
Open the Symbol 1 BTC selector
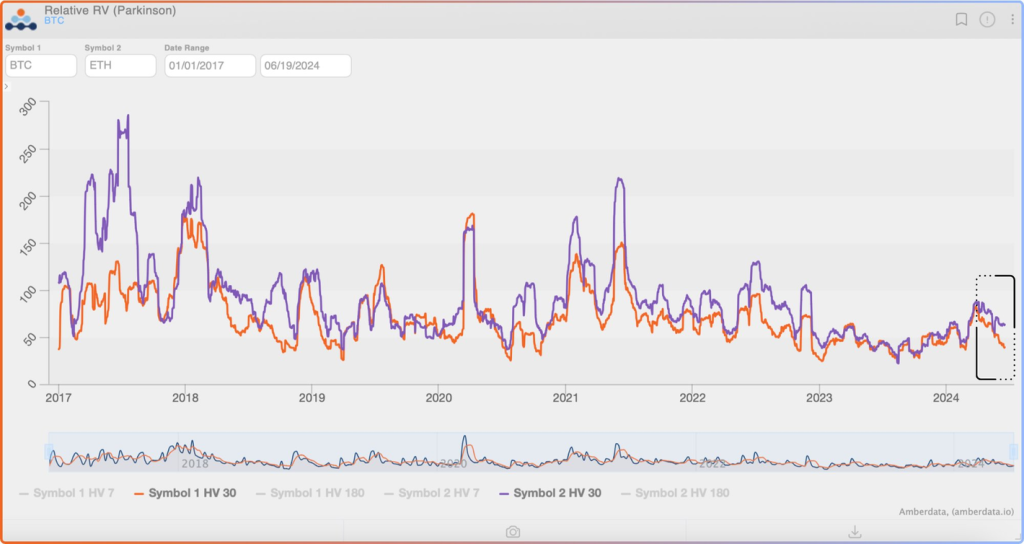coord(41,66)
